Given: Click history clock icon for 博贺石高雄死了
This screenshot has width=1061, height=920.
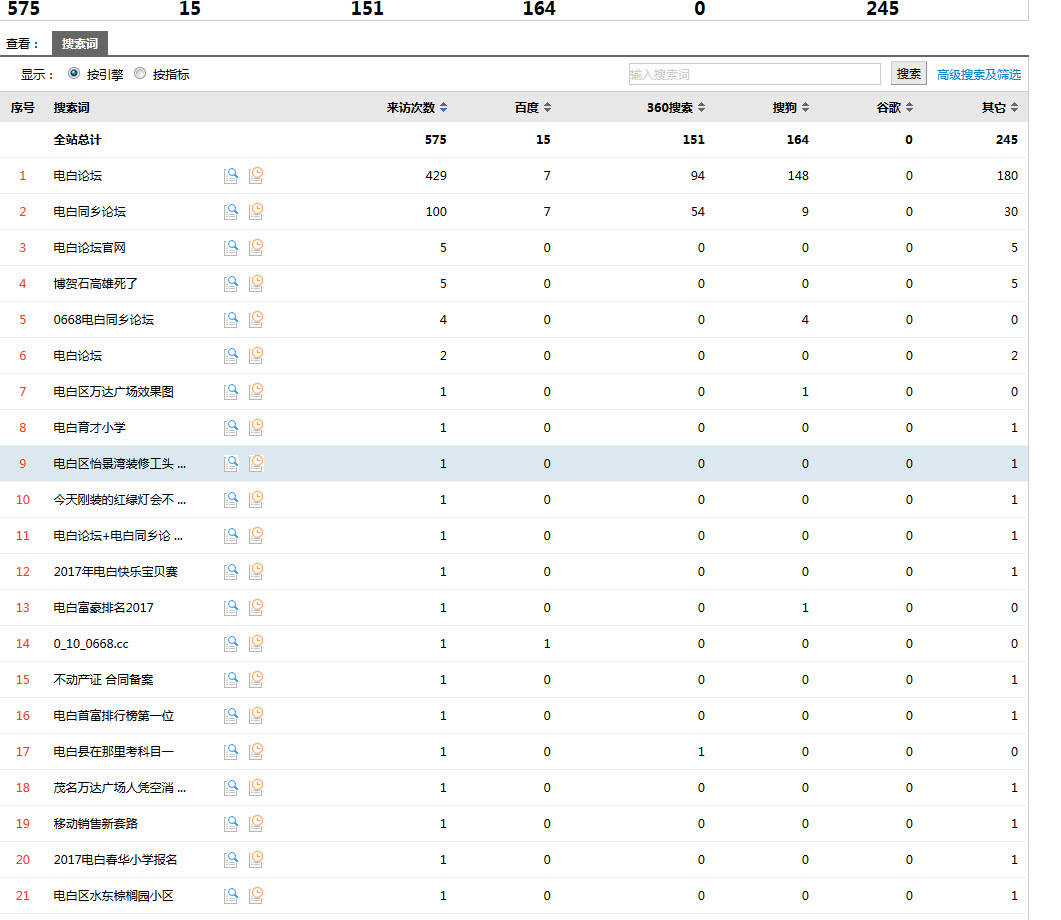Looking at the screenshot, I should coord(256,284).
